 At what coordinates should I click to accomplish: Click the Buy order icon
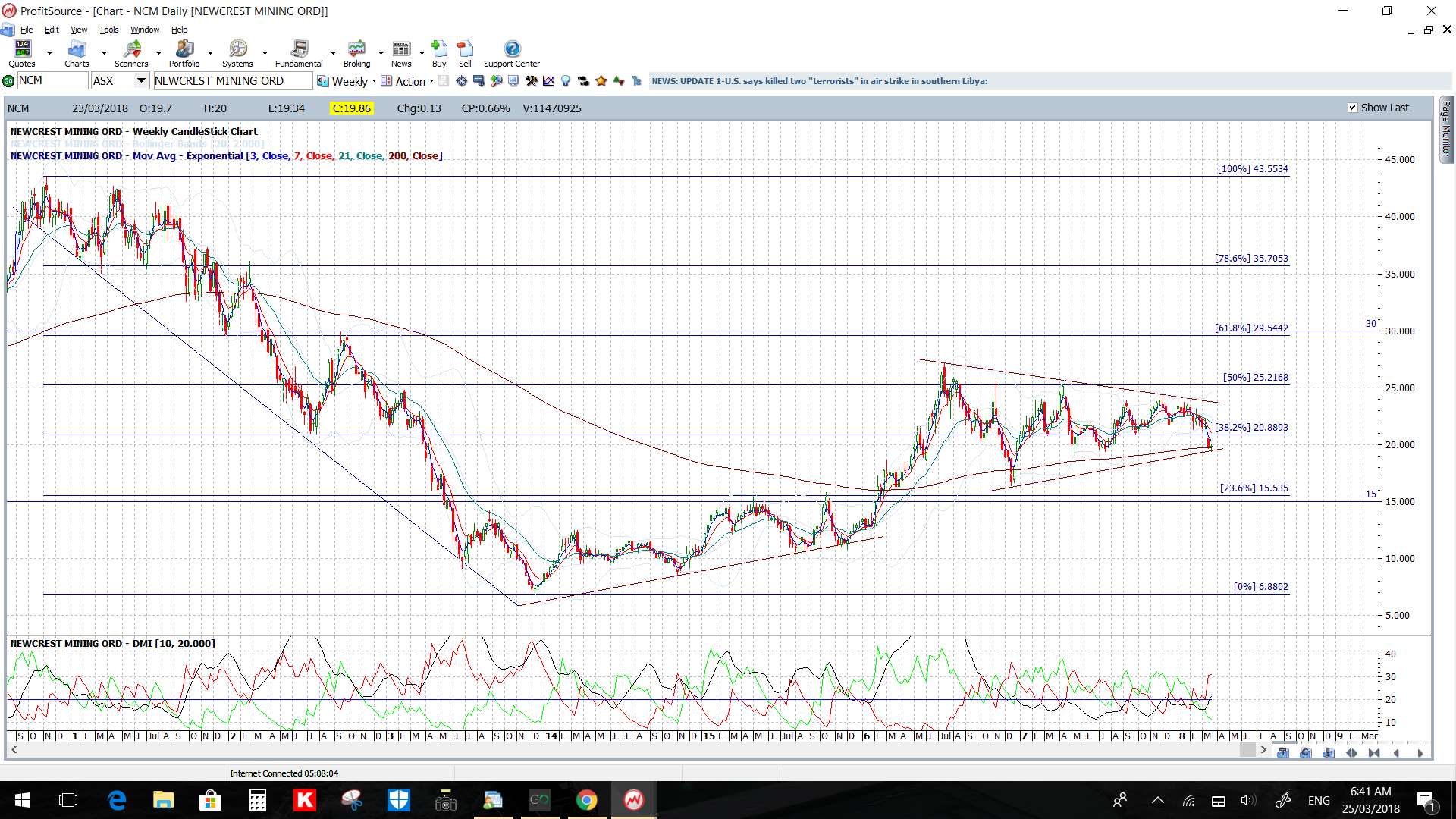coord(439,54)
